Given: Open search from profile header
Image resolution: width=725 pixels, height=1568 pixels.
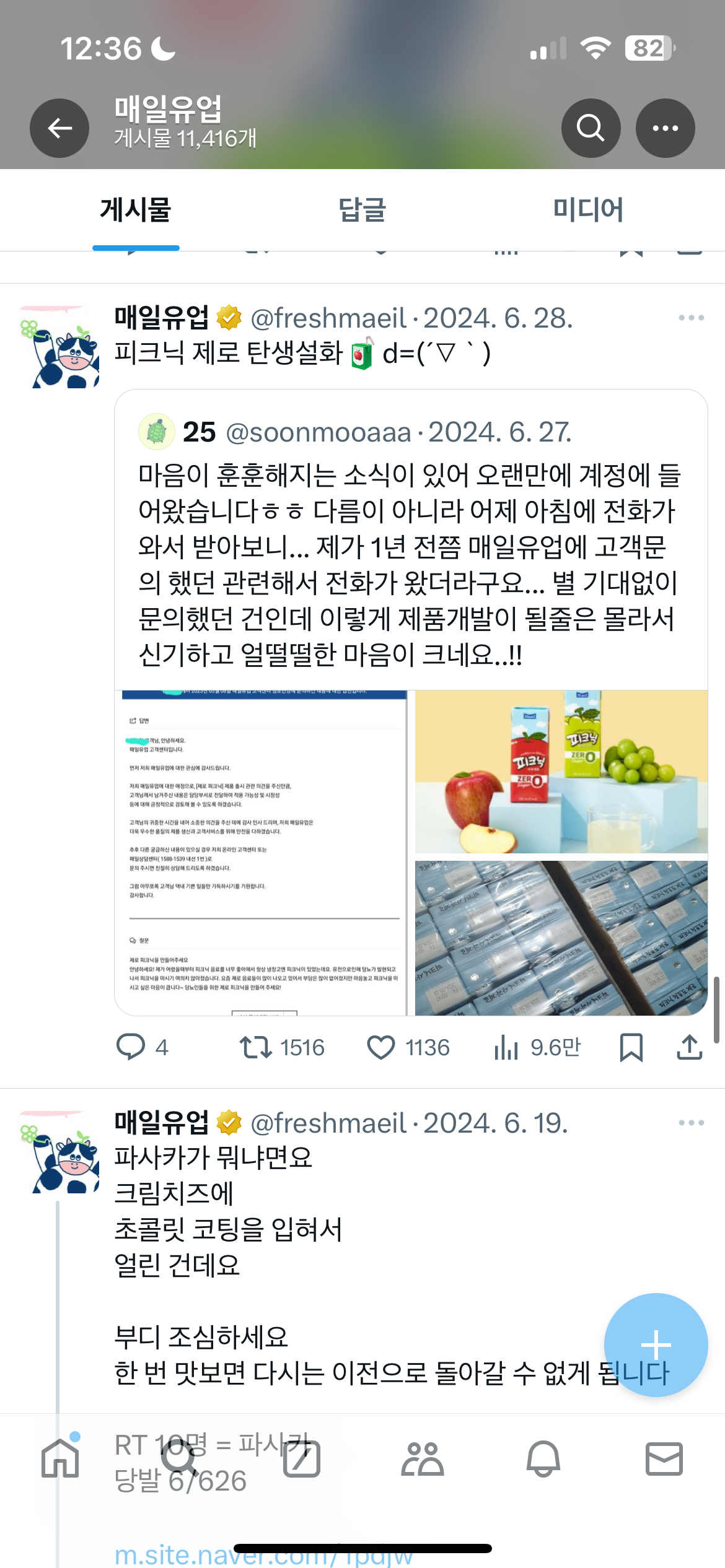Looking at the screenshot, I should pyautogui.click(x=591, y=128).
